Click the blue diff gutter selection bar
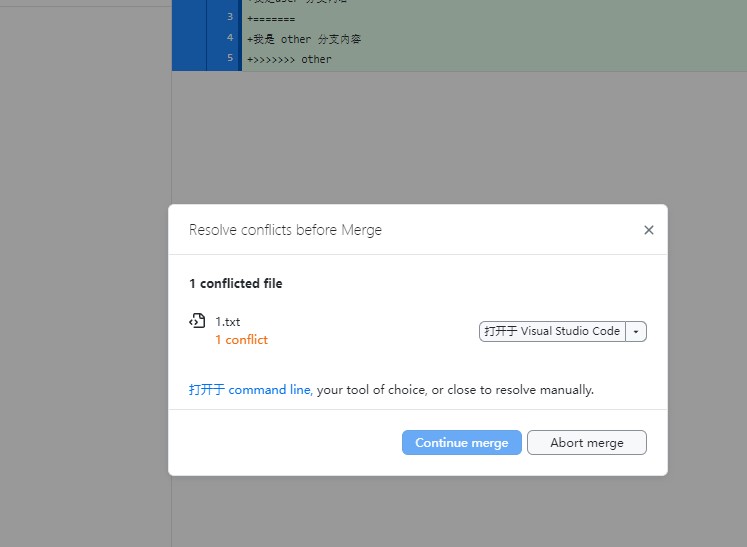This screenshot has width=747, height=547. (189, 35)
